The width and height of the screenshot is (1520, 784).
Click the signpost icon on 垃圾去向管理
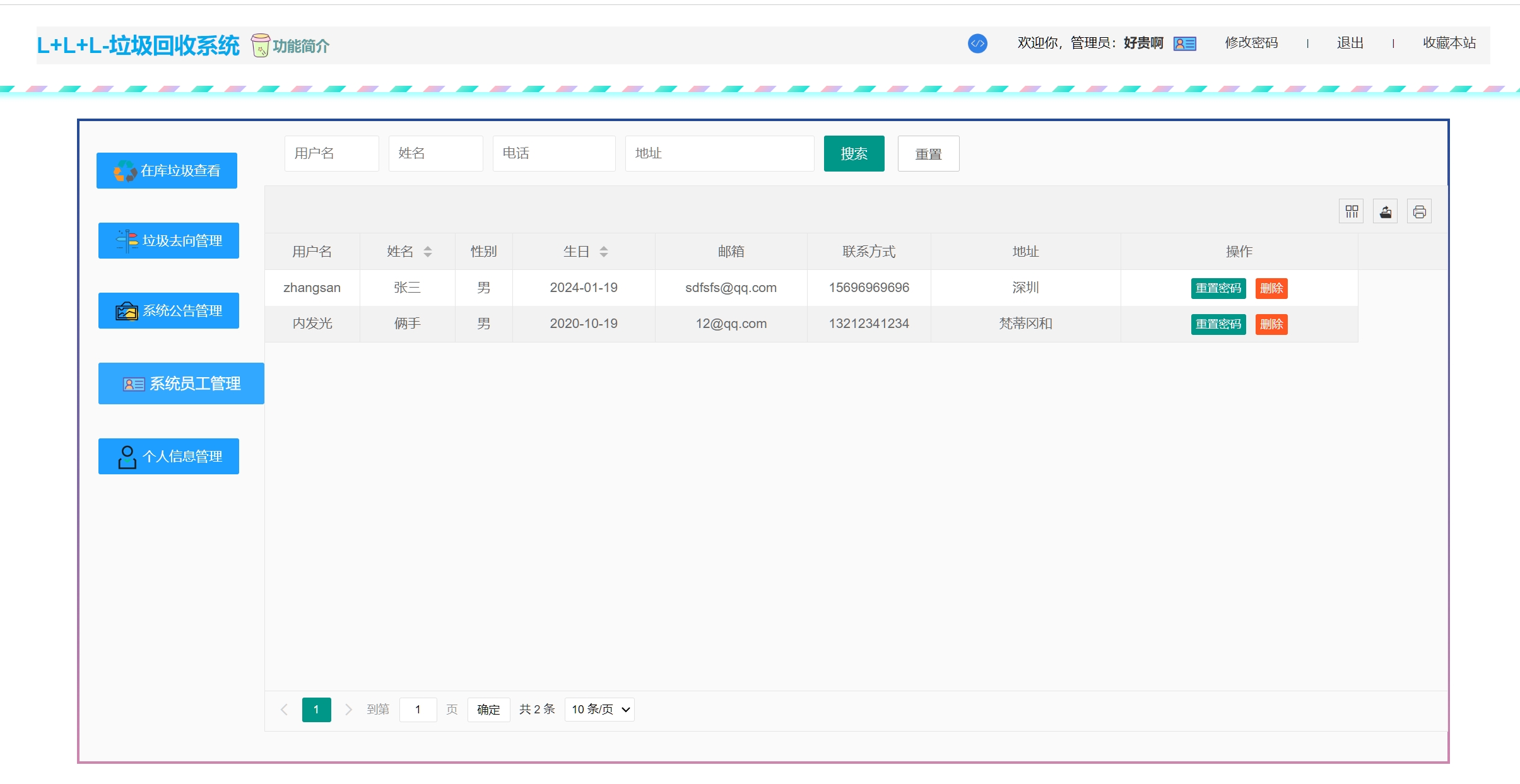pos(127,241)
